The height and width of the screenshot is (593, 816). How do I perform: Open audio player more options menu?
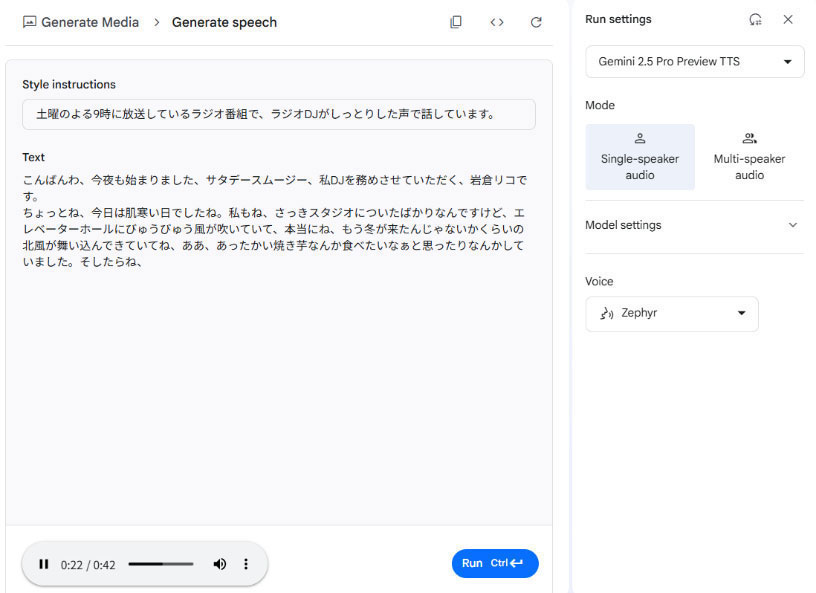246,564
